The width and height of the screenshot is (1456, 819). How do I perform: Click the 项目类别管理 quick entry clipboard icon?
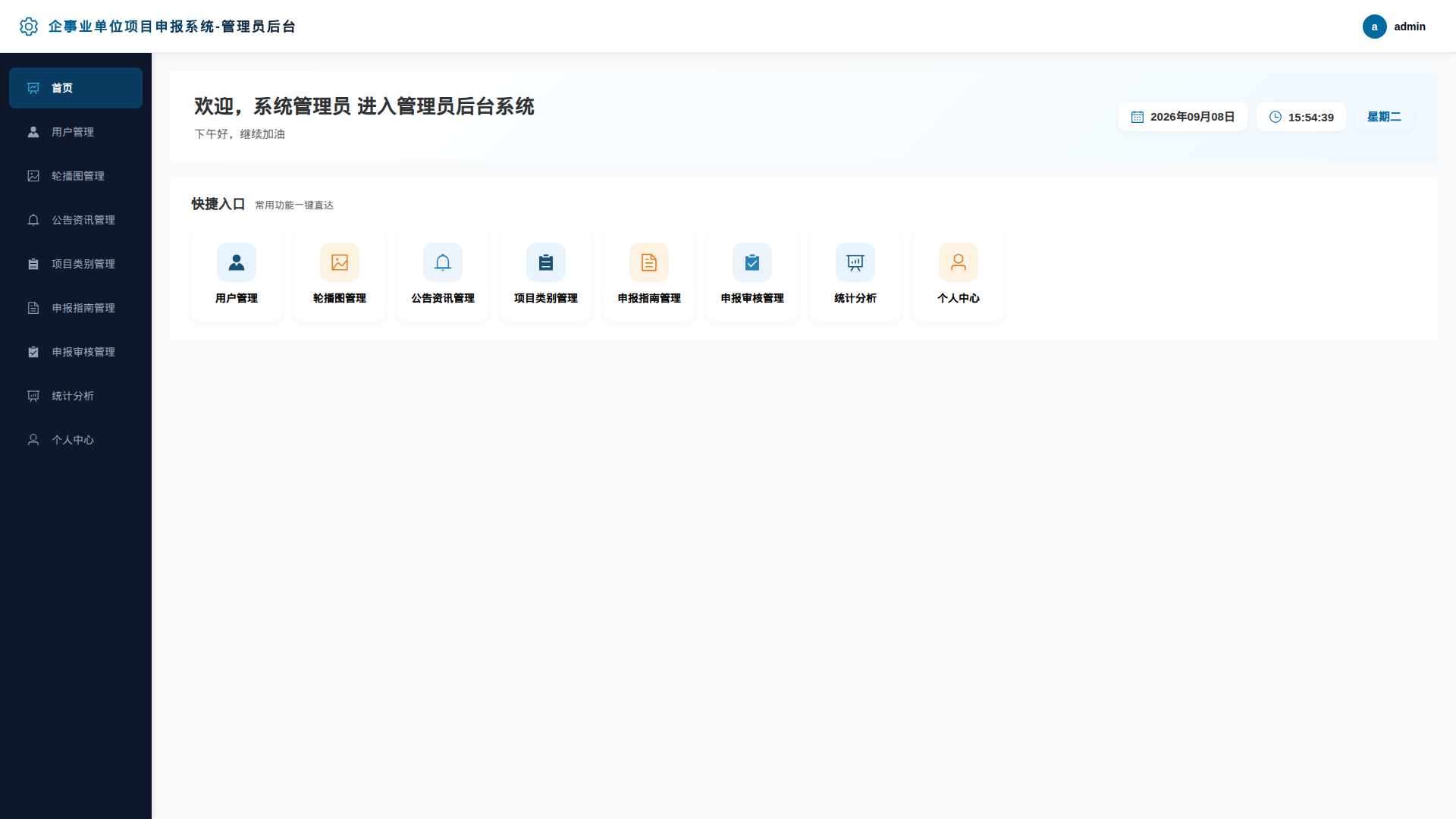(x=546, y=262)
